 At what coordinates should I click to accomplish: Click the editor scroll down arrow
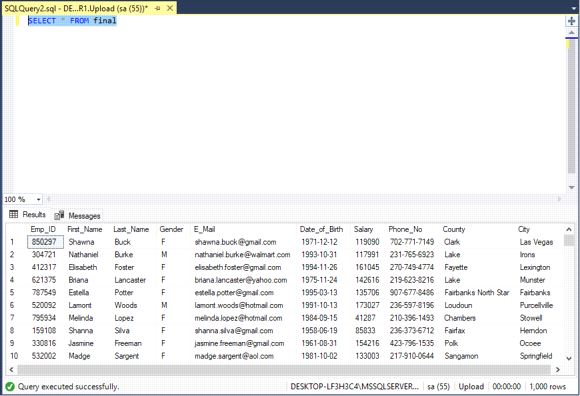571,187
